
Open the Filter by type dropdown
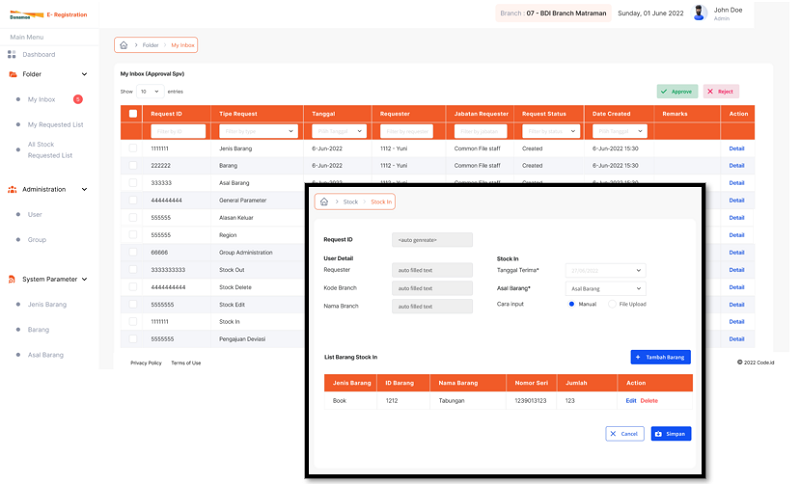[x=258, y=131]
